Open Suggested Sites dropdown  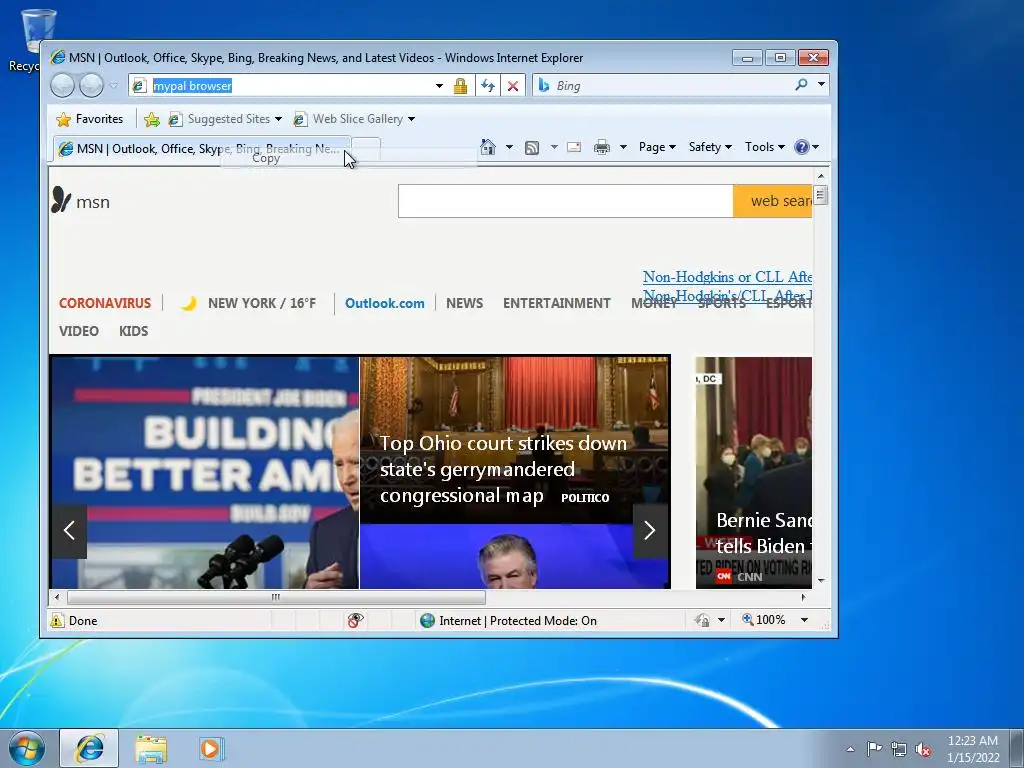click(x=225, y=119)
